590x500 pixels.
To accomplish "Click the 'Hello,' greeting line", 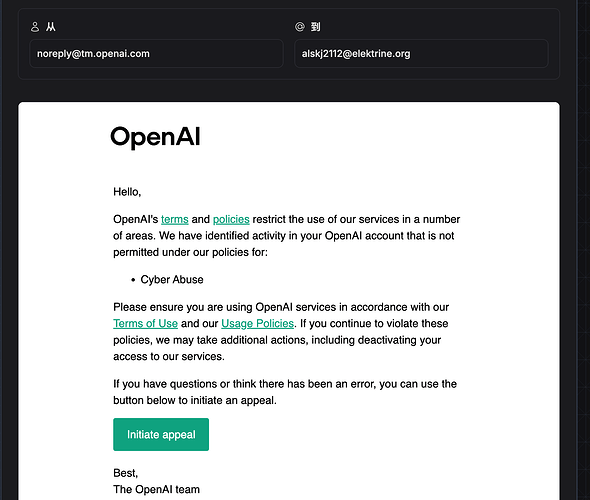I will 127,192.
